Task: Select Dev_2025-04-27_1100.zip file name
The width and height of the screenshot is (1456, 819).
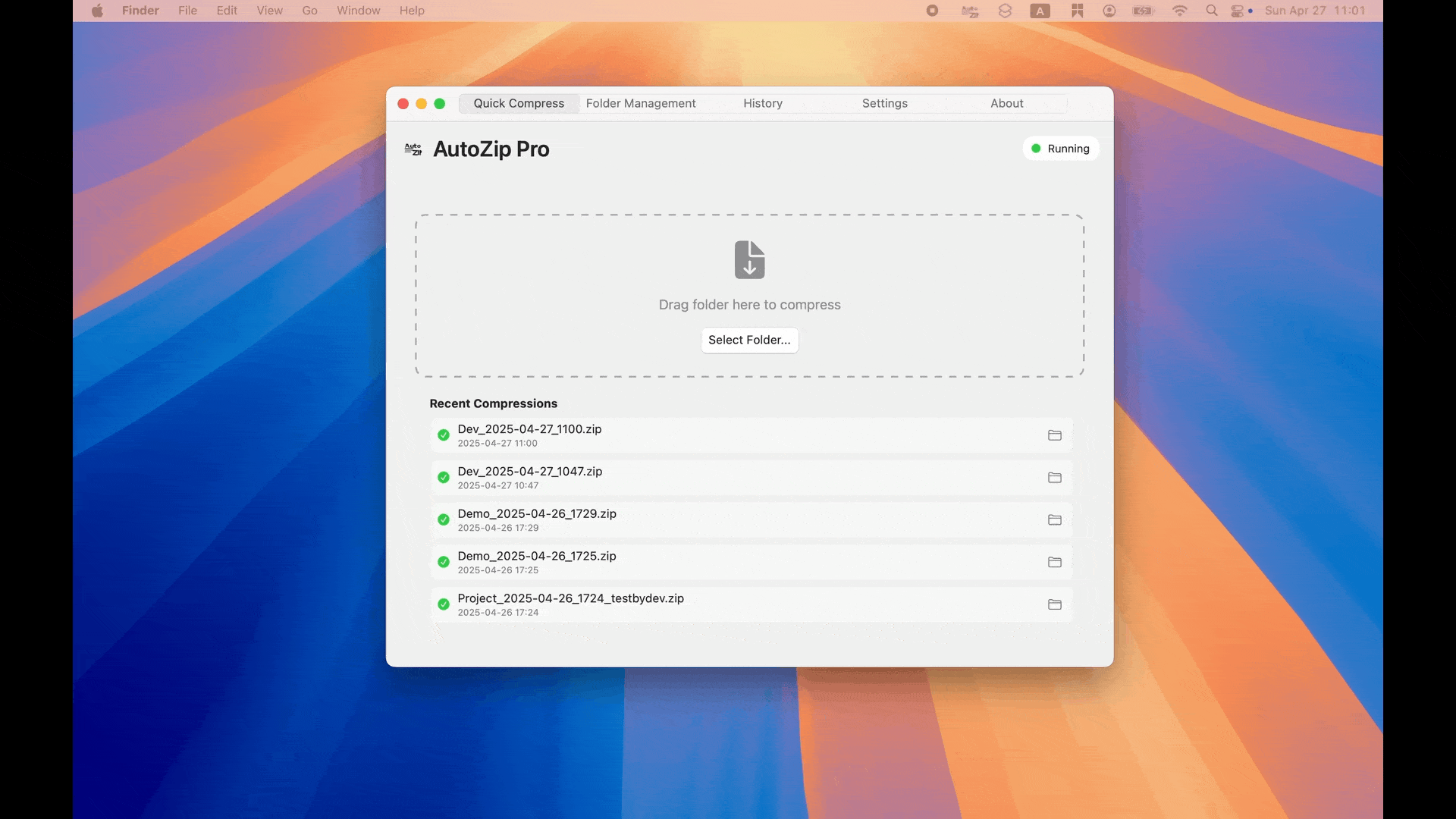Action: coord(529,429)
